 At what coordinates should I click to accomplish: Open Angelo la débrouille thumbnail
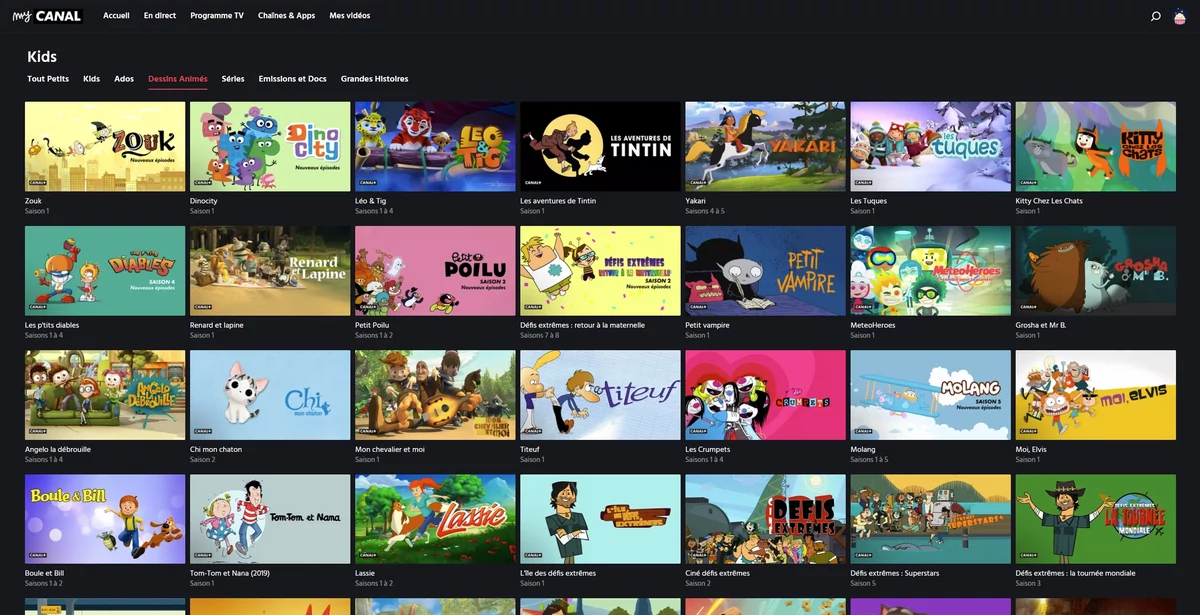coord(105,395)
